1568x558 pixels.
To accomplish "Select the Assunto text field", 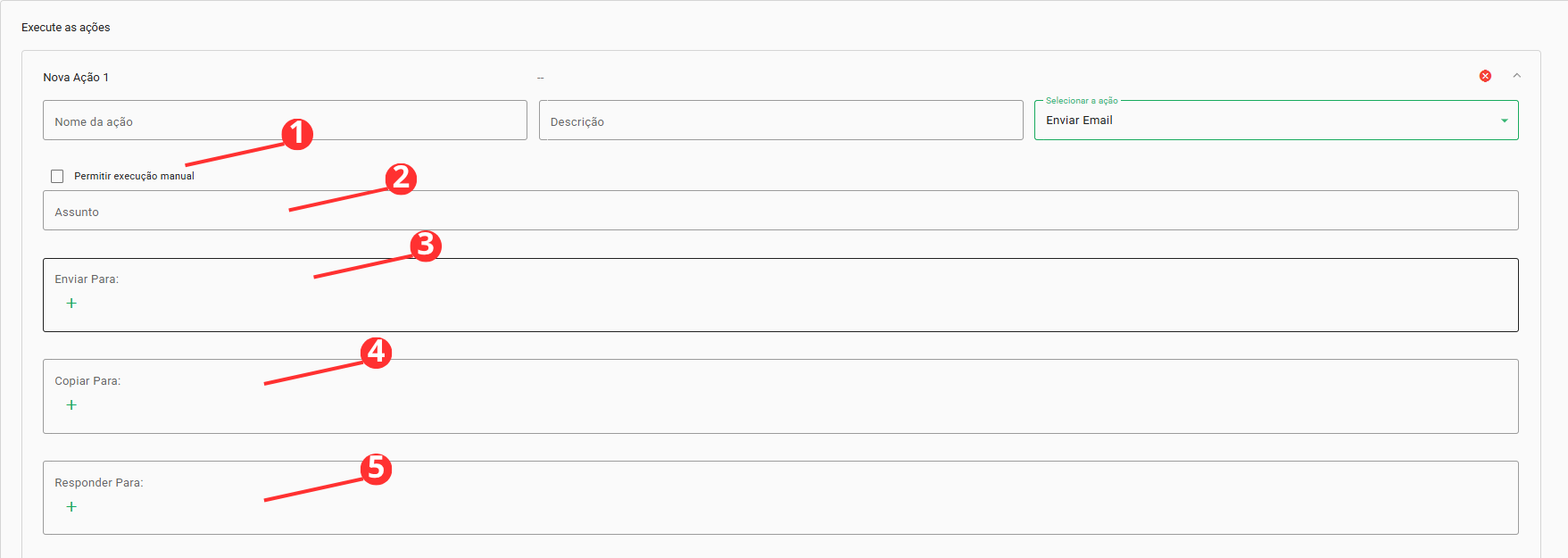I will click(x=780, y=212).
